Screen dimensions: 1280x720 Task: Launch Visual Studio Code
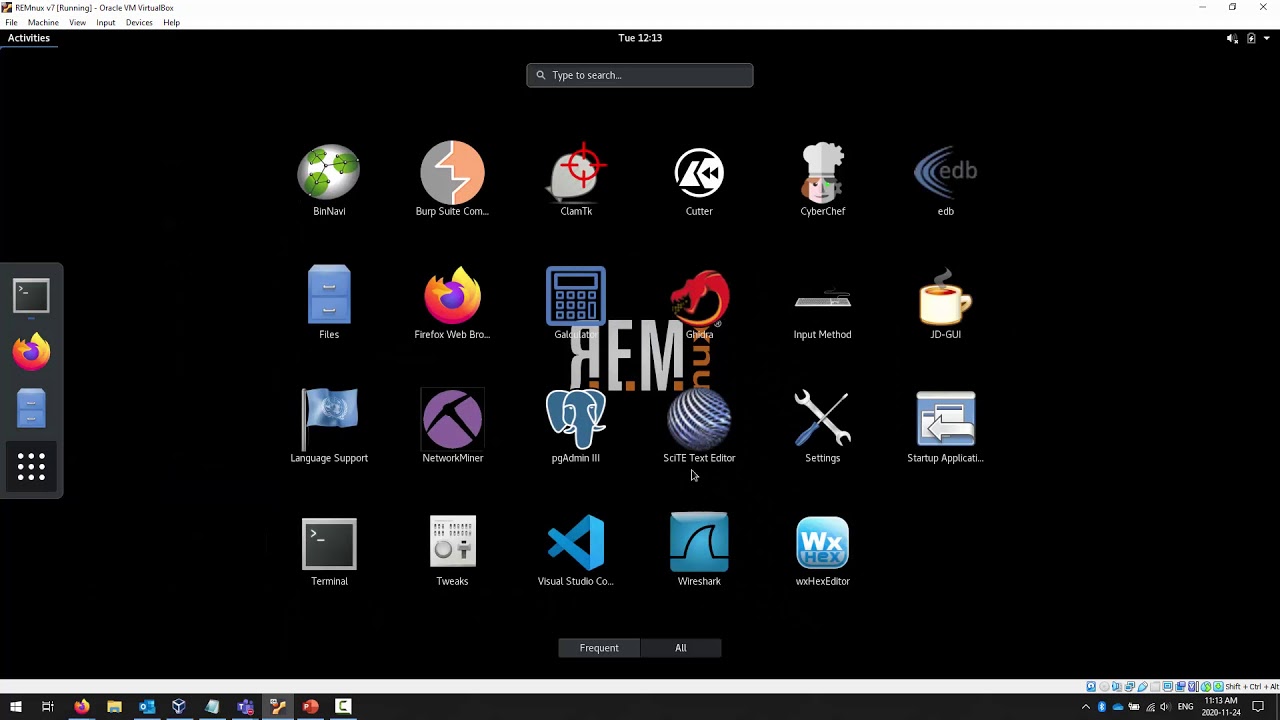click(x=576, y=550)
